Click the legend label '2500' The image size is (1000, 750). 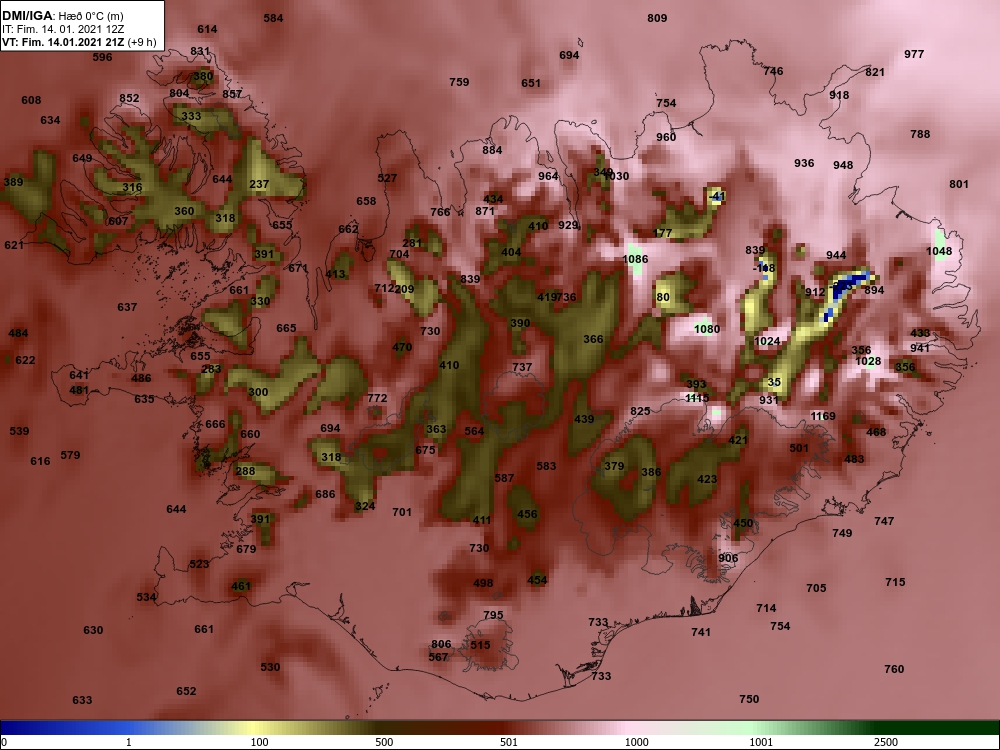point(886,742)
